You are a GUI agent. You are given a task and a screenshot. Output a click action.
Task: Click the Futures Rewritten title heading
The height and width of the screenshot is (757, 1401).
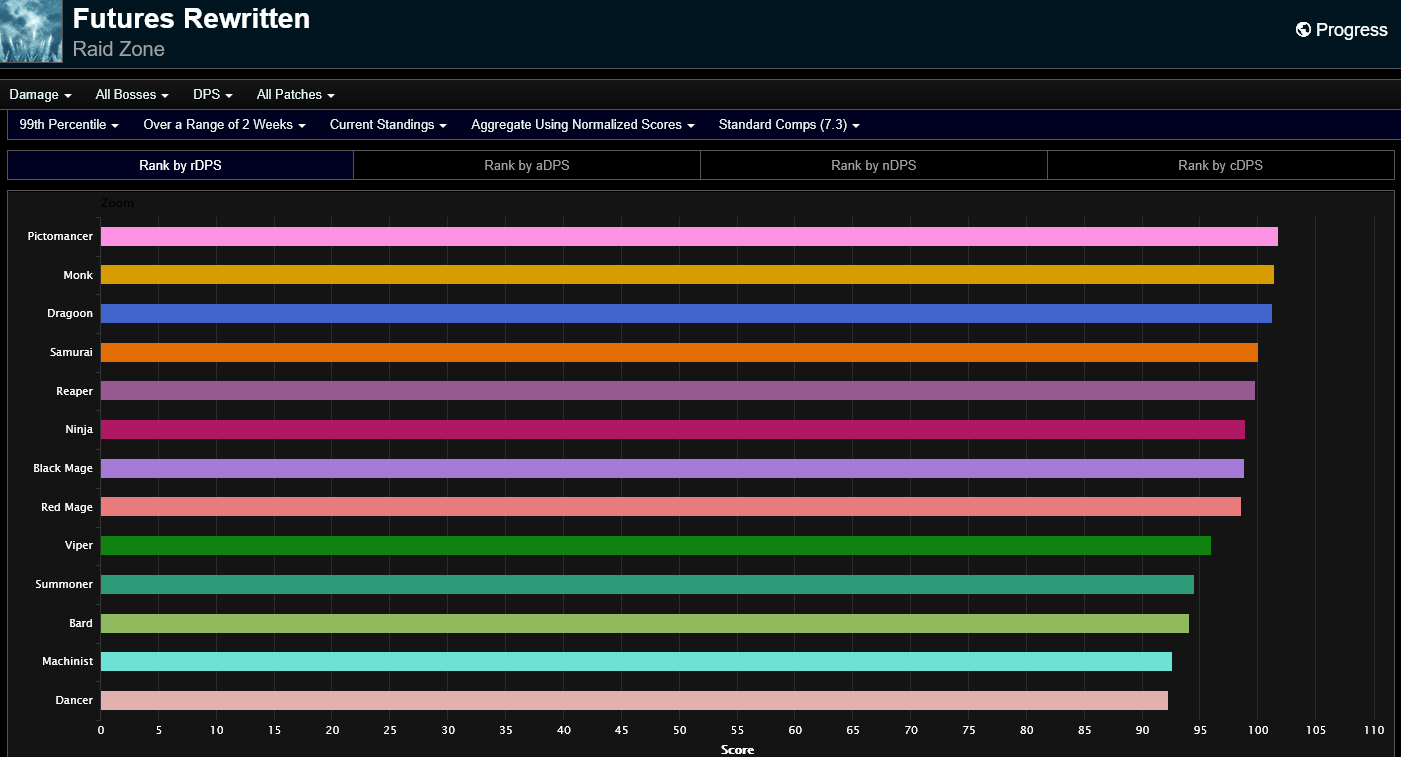[191, 19]
